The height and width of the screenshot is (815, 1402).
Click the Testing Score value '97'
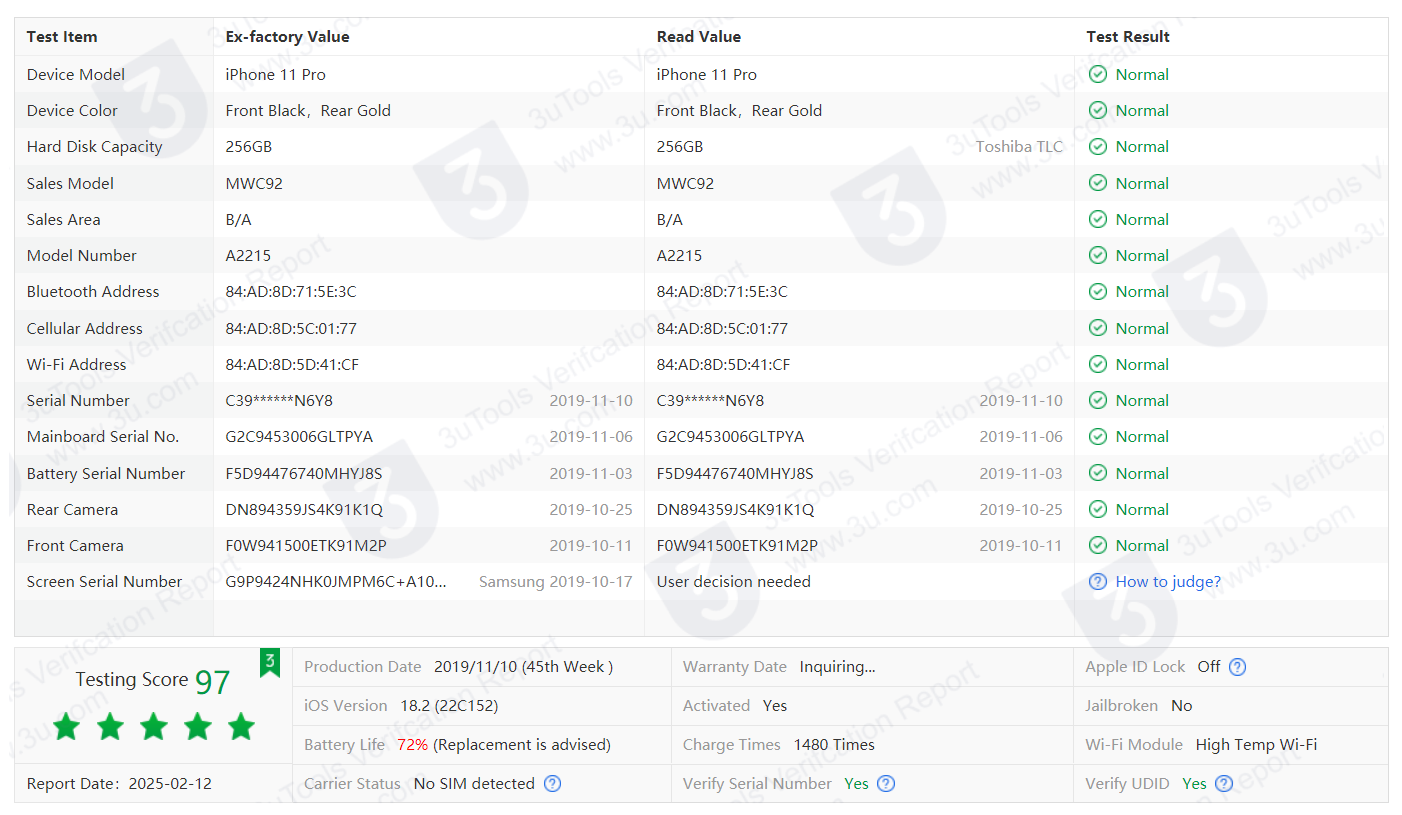point(212,682)
